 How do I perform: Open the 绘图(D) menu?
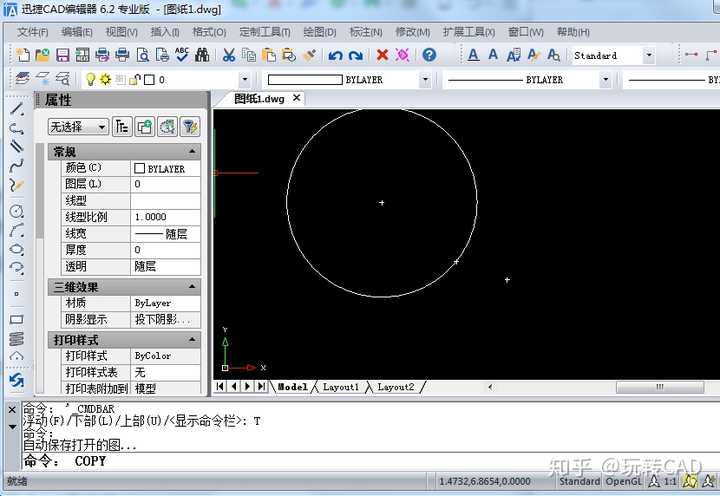click(320, 32)
